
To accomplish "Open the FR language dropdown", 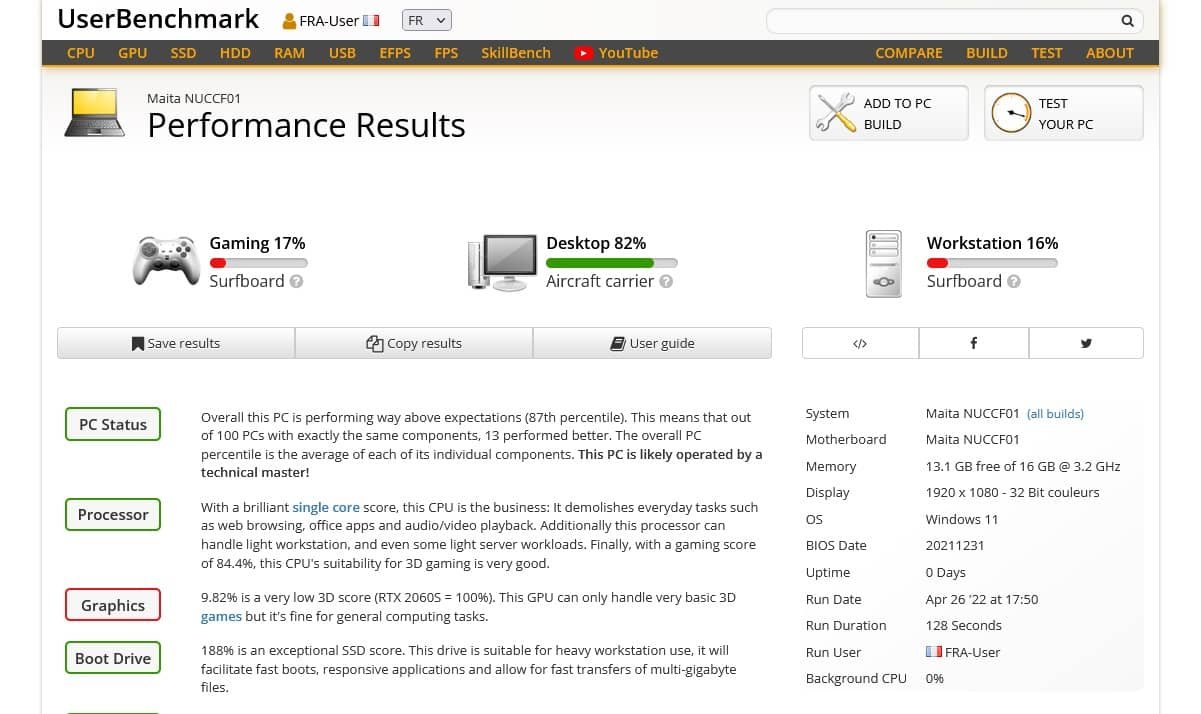I will 427,20.
